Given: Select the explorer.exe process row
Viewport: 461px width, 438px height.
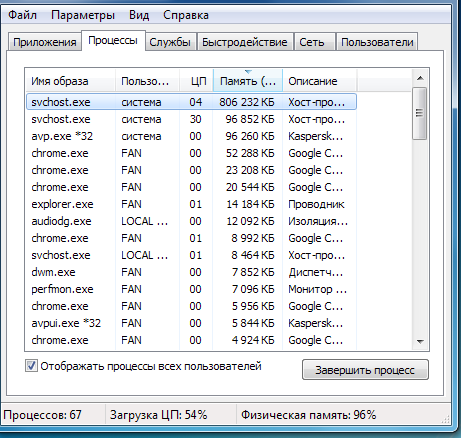Looking at the screenshot, I should [x=191, y=204].
